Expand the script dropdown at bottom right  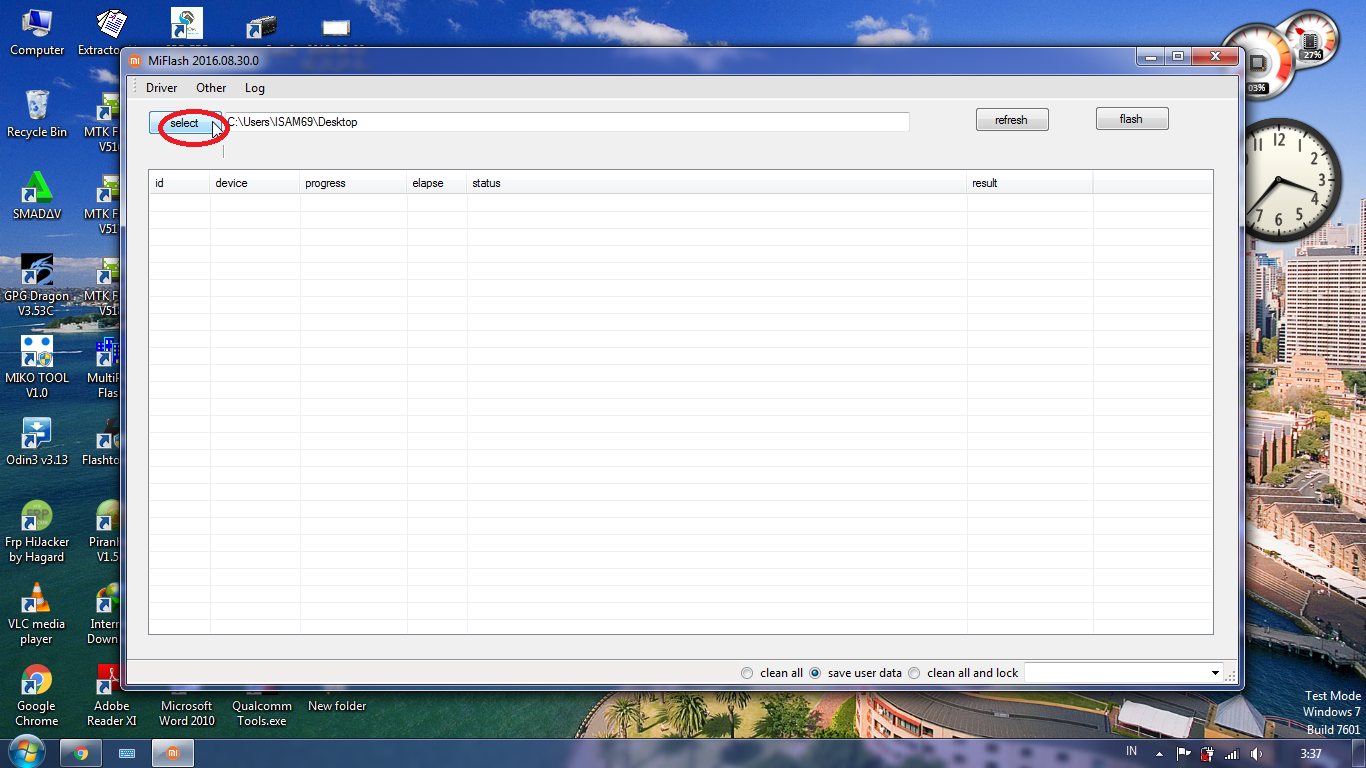pos(1216,673)
